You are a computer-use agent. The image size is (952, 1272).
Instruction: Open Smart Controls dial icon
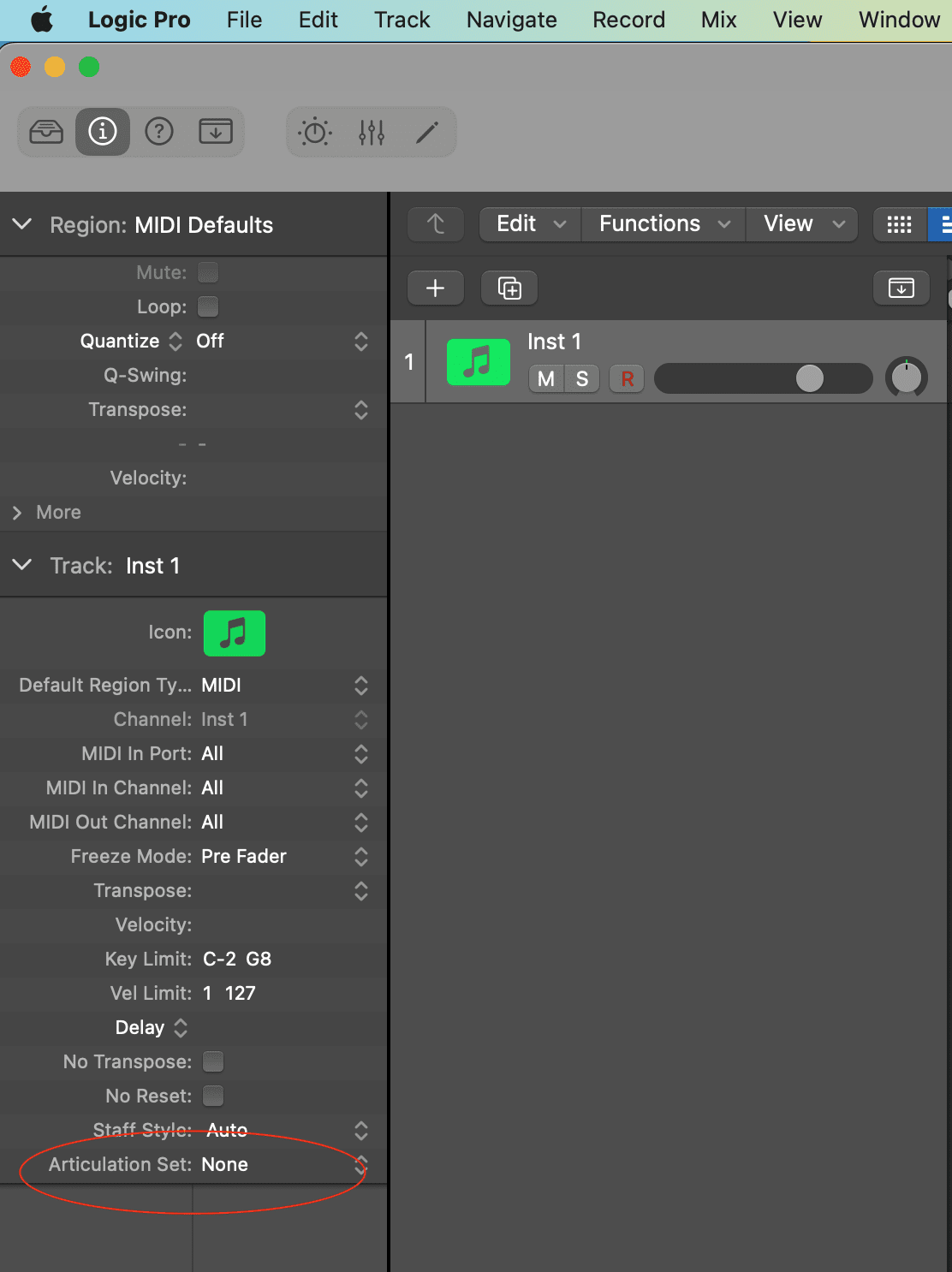coord(315,132)
